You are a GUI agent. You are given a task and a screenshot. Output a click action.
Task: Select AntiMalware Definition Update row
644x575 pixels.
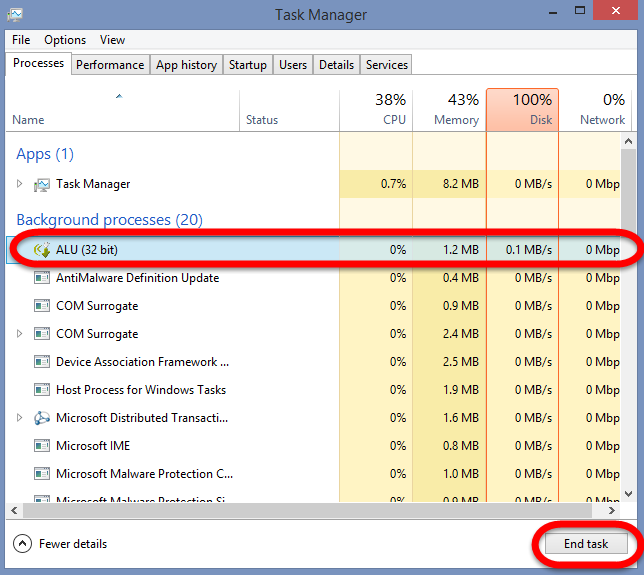coord(315,278)
